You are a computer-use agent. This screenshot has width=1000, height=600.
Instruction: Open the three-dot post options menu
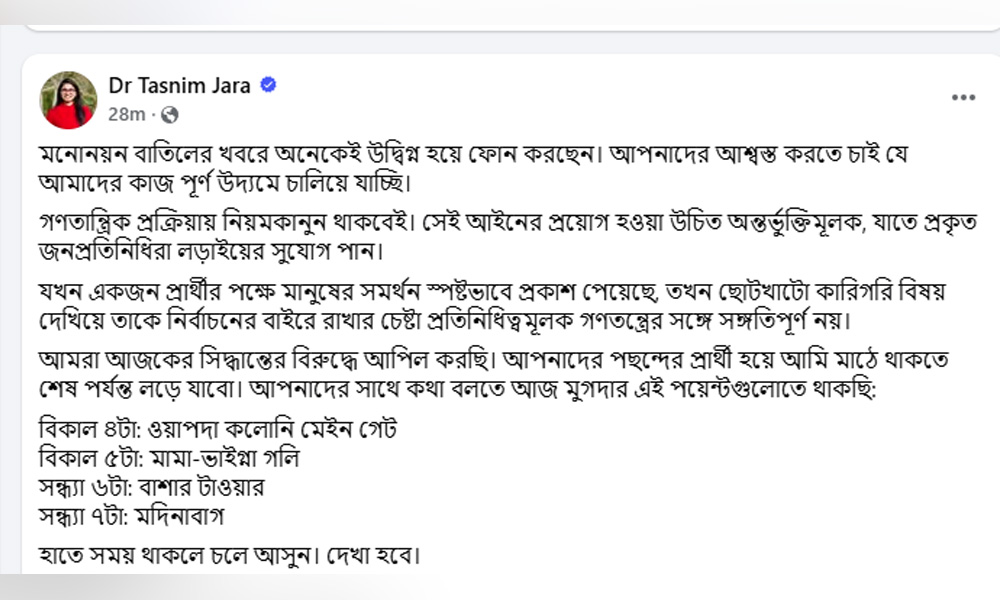click(x=963, y=98)
